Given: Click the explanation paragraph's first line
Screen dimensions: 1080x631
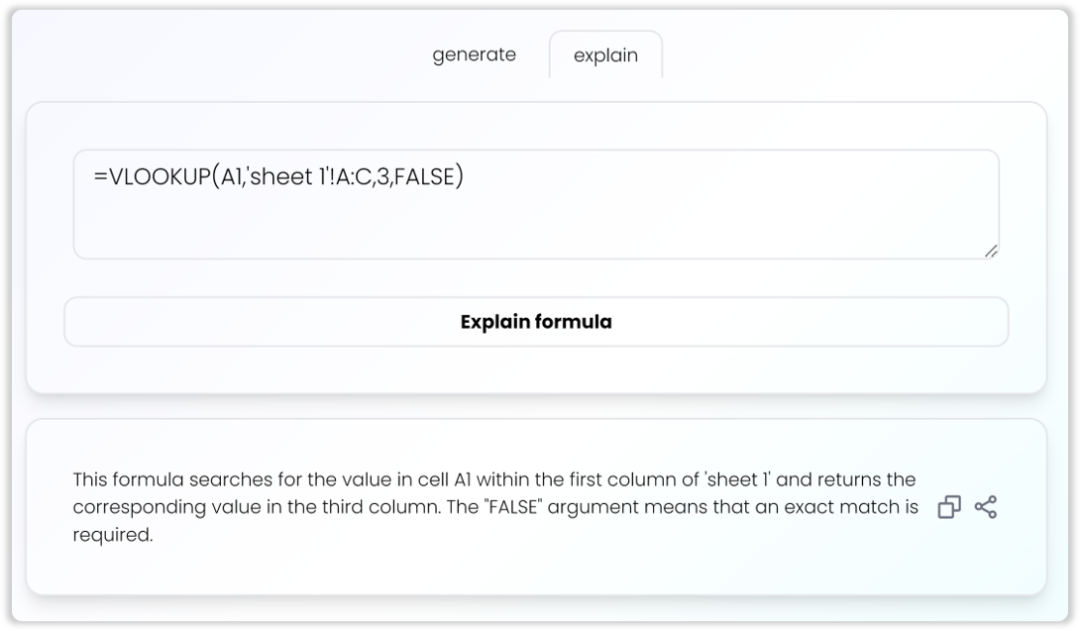Looking at the screenshot, I should coord(494,479).
